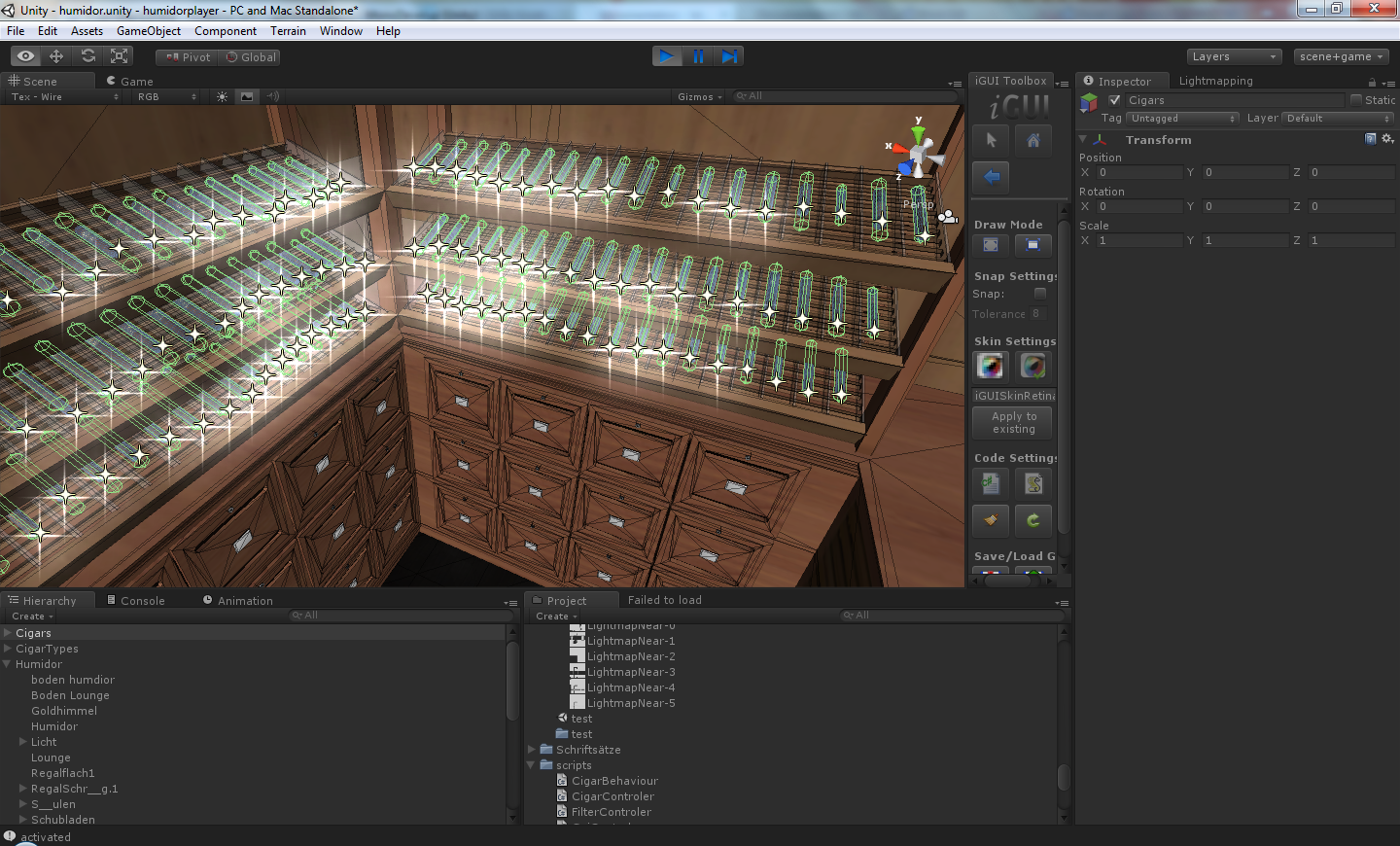Image resolution: width=1400 pixels, height=846 pixels.
Task: Click iGUI pointer select tool
Action: point(991,140)
